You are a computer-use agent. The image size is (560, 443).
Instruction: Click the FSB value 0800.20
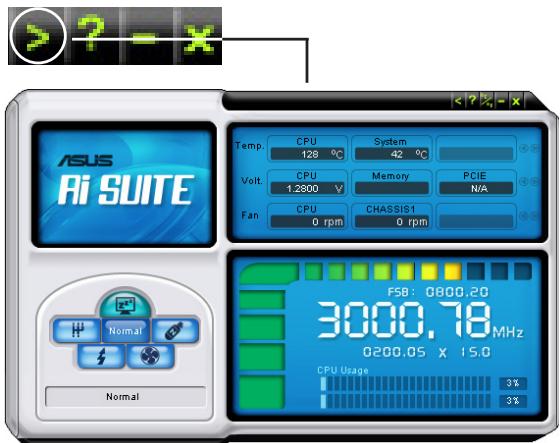tap(457, 292)
